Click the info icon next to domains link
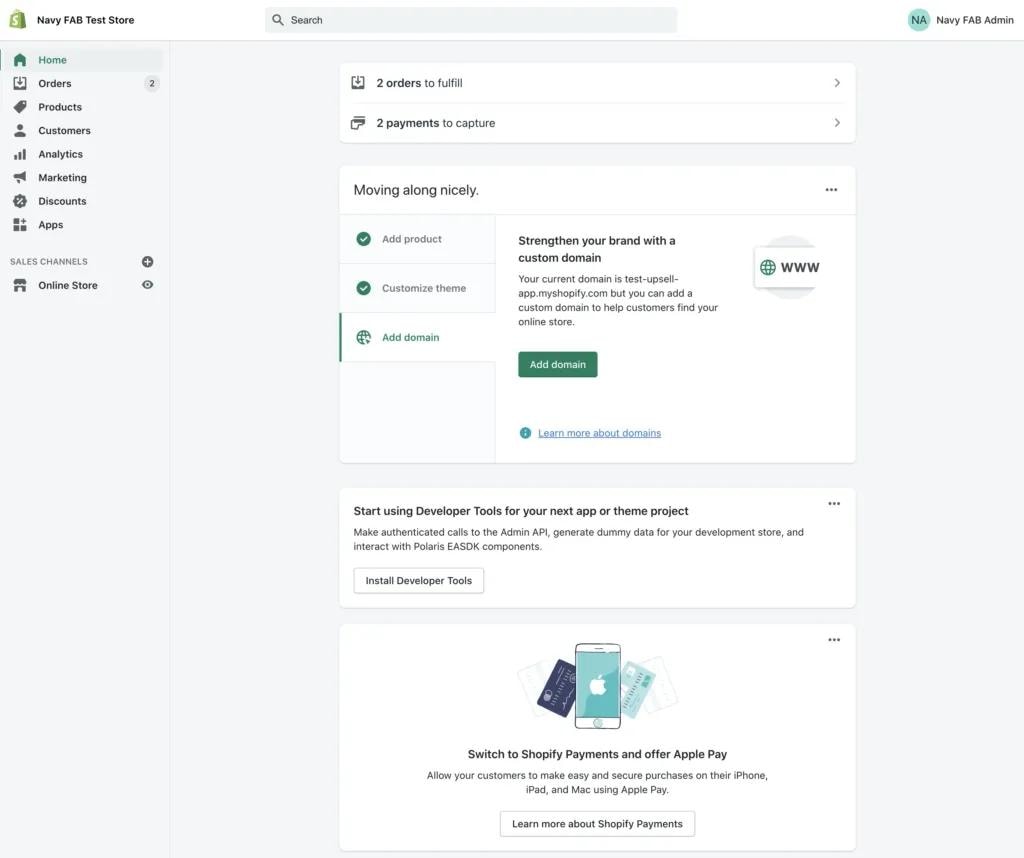The width and height of the screenshot is (1024, 858). coord(525,433)
